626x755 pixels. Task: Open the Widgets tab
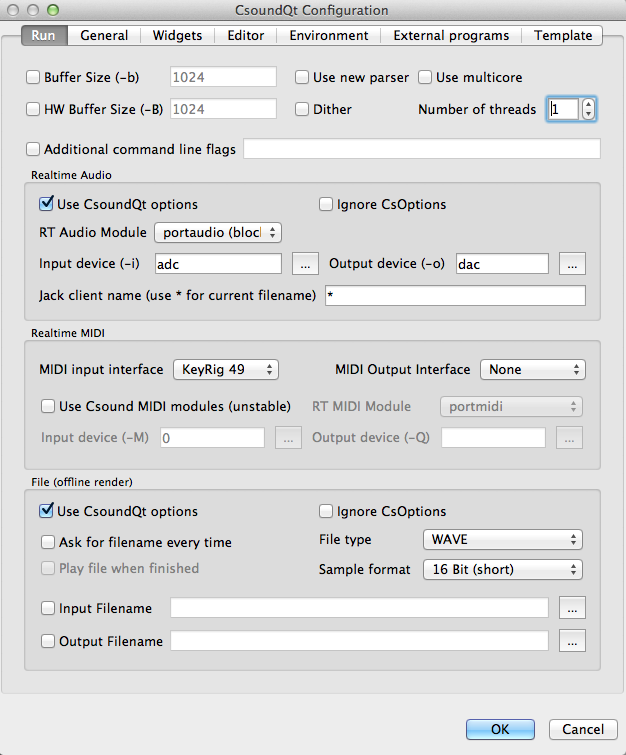click(177, 36)
